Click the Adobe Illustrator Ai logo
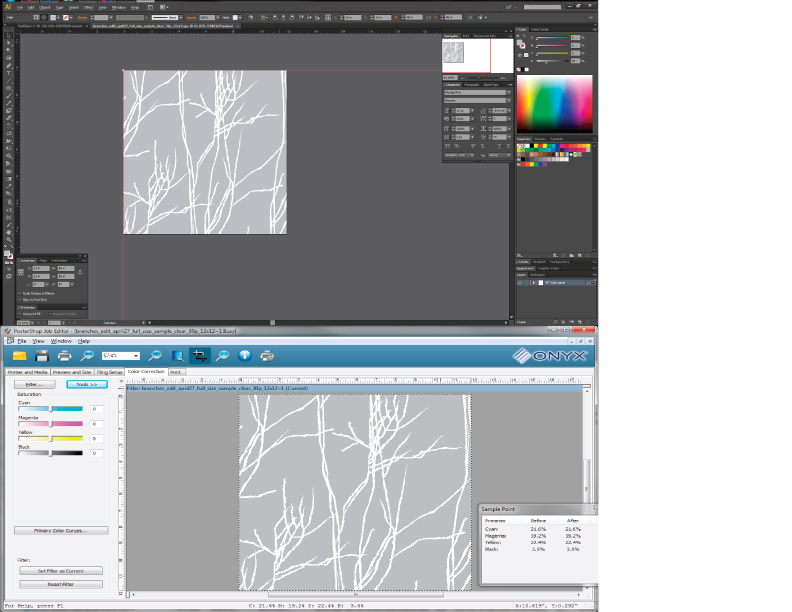This screenshot has width=792, height=612. click(8, 7)
